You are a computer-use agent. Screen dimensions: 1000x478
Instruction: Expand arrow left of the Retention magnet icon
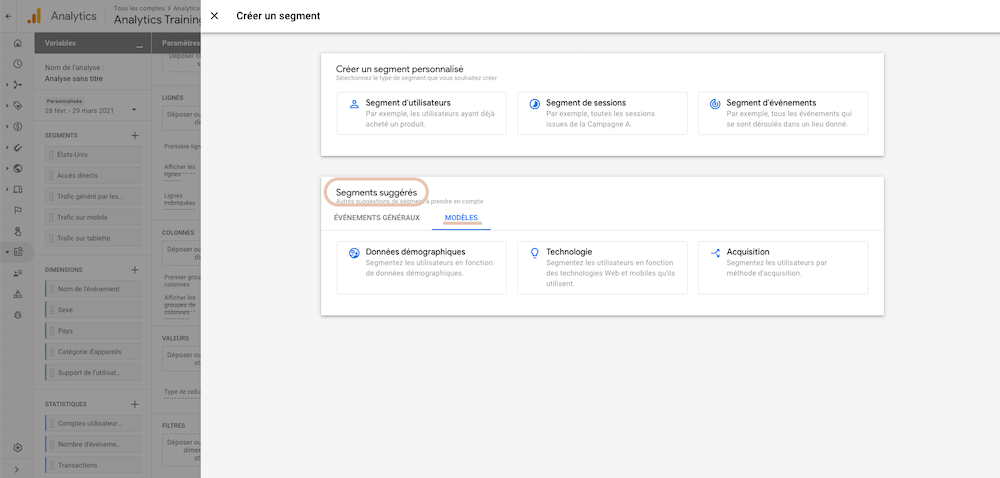[7, 147]
